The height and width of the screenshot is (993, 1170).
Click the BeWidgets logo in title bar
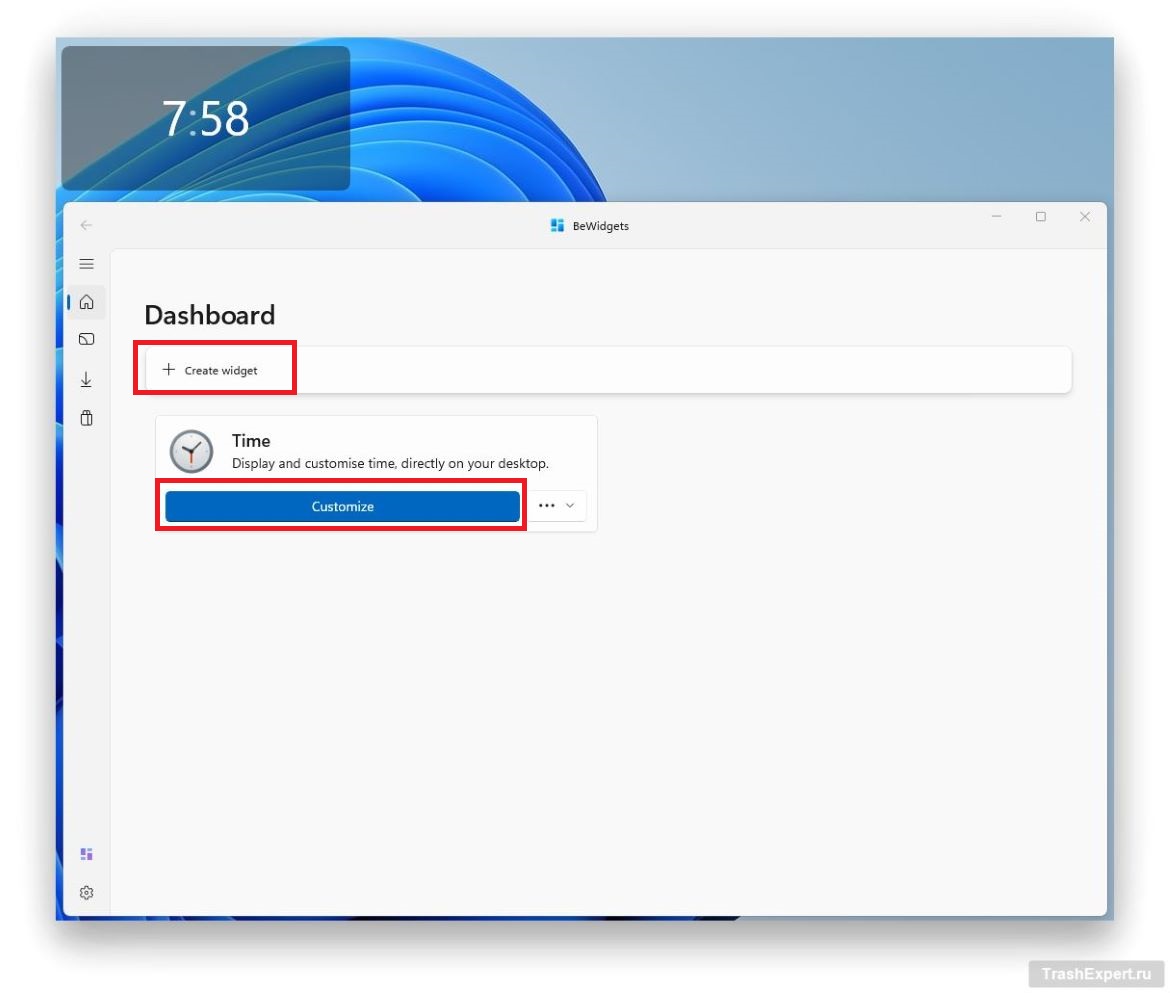click(x=557, y=226)
